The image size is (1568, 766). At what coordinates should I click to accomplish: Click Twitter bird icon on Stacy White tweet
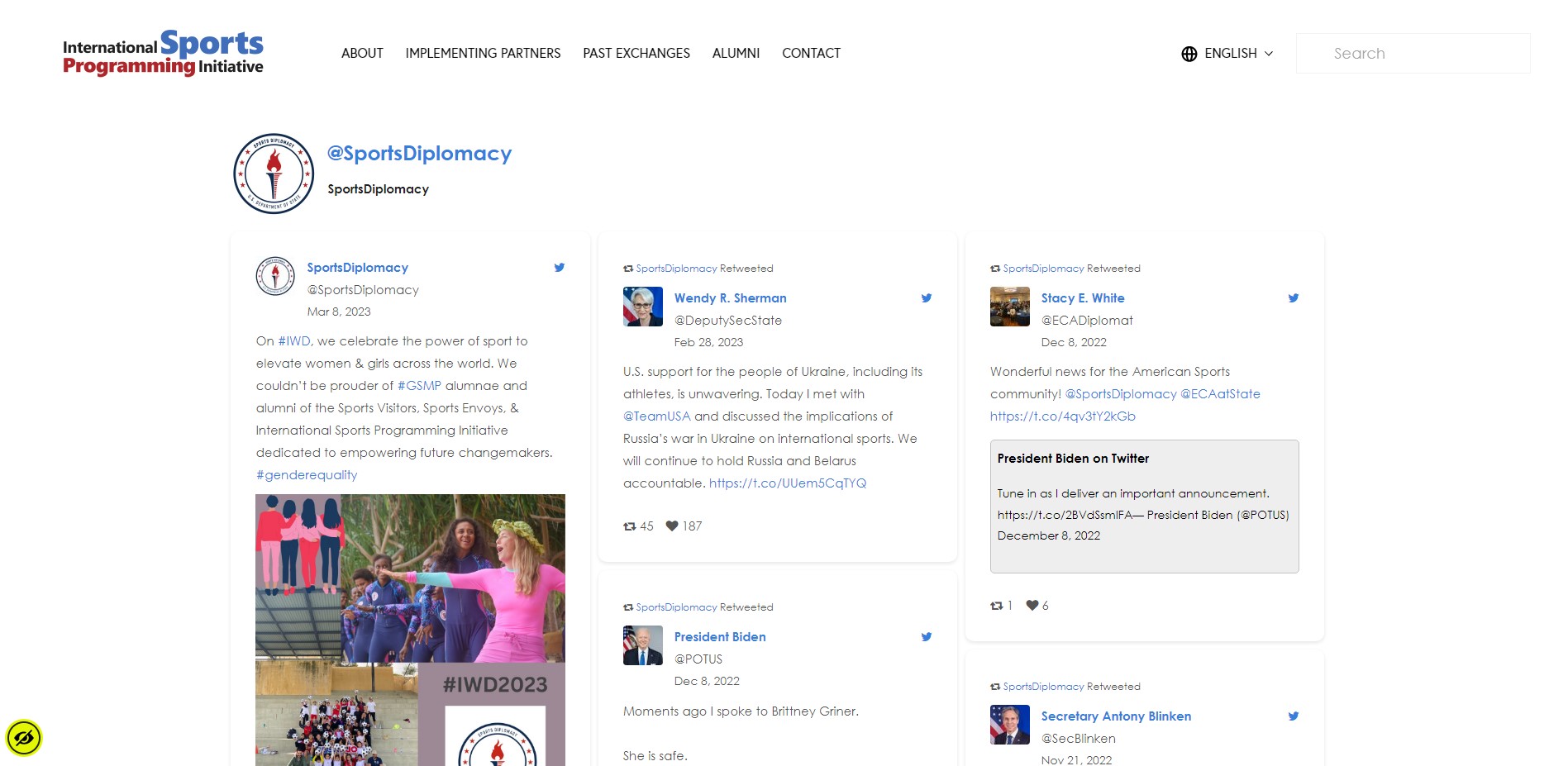pyautogui.click(x=1294, y=298)
